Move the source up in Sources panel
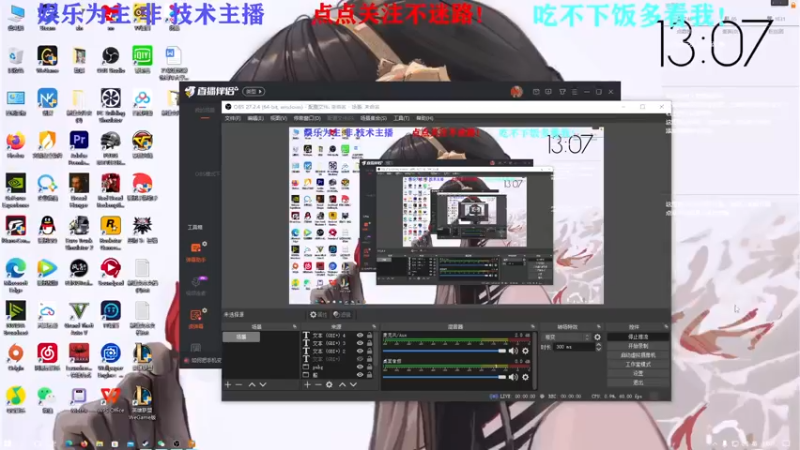The width and height of the screenshot is (800, 450). (x=342, y=385)
